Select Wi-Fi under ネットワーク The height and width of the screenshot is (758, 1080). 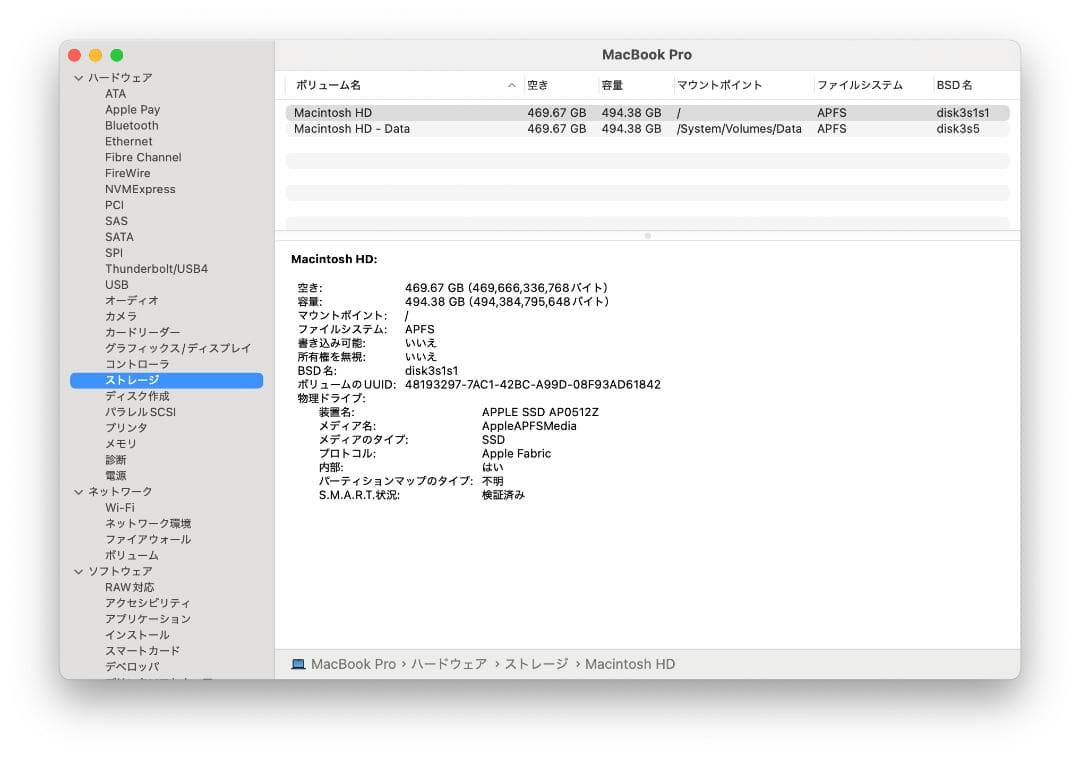(x=118, y=507)
